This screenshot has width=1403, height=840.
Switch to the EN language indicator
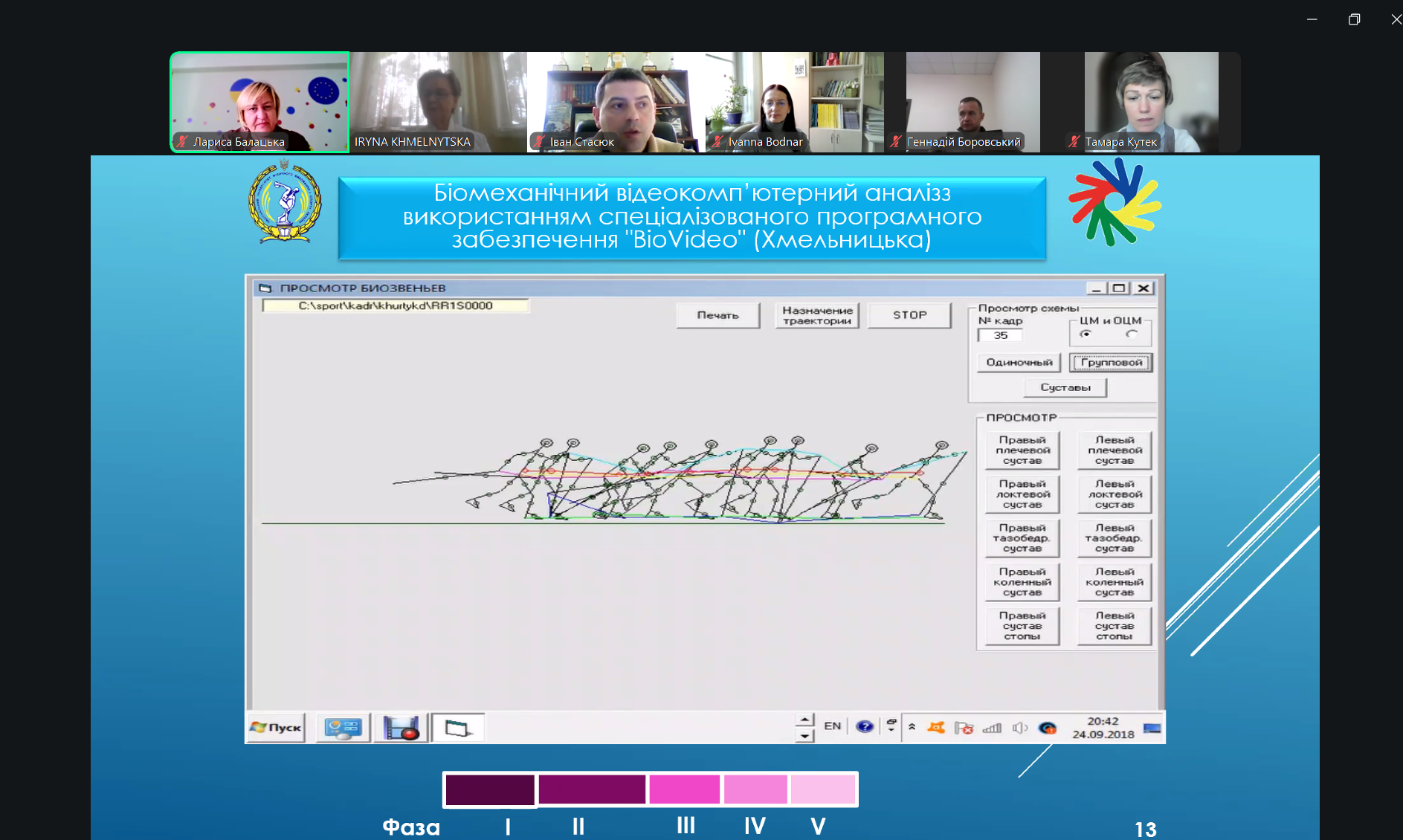coord(832,726)
